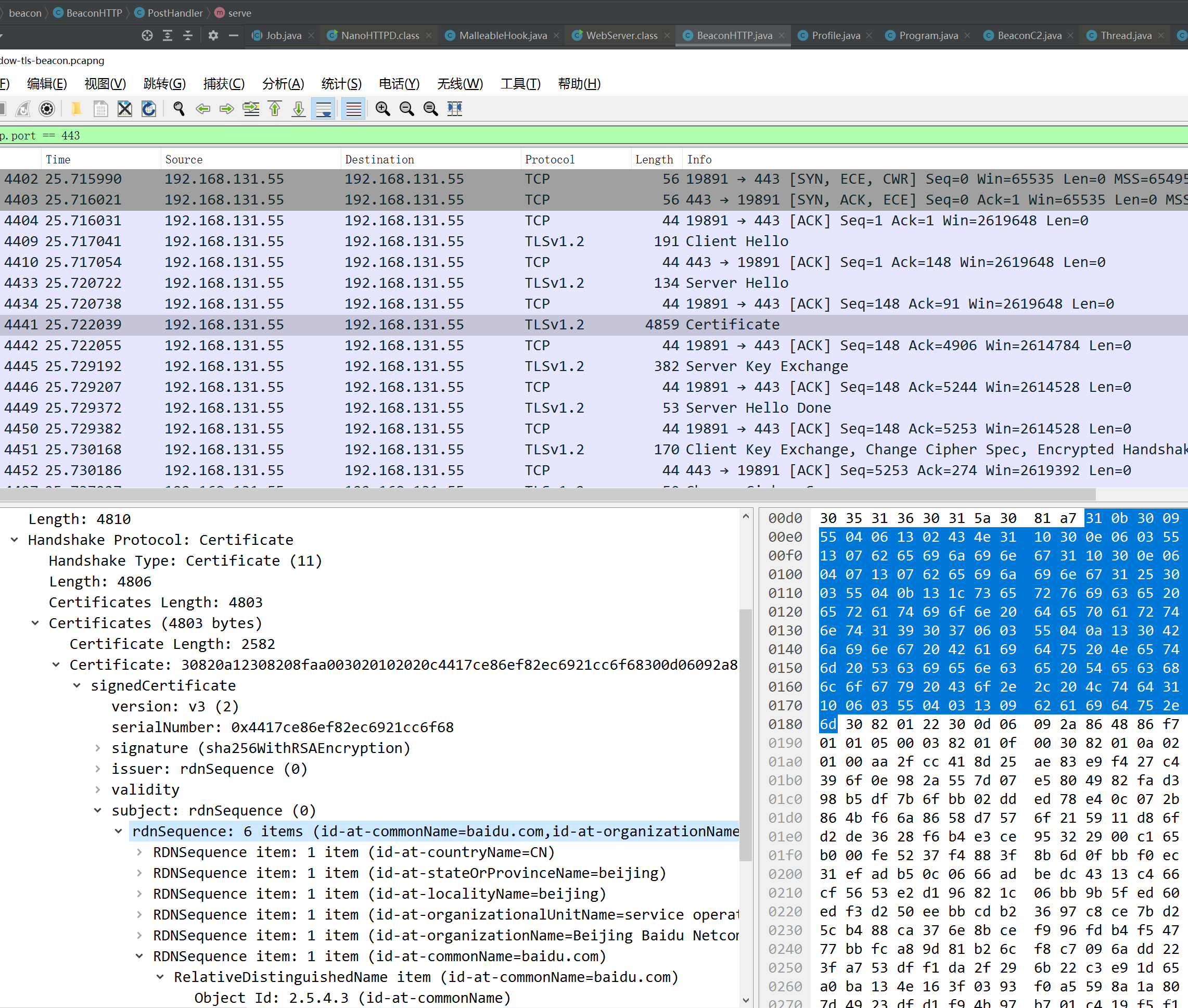Image resolution: width=1188 pixels, height=1008 pixels.
Task: Click Go to first packet icon
Action: tap(275, 109)
